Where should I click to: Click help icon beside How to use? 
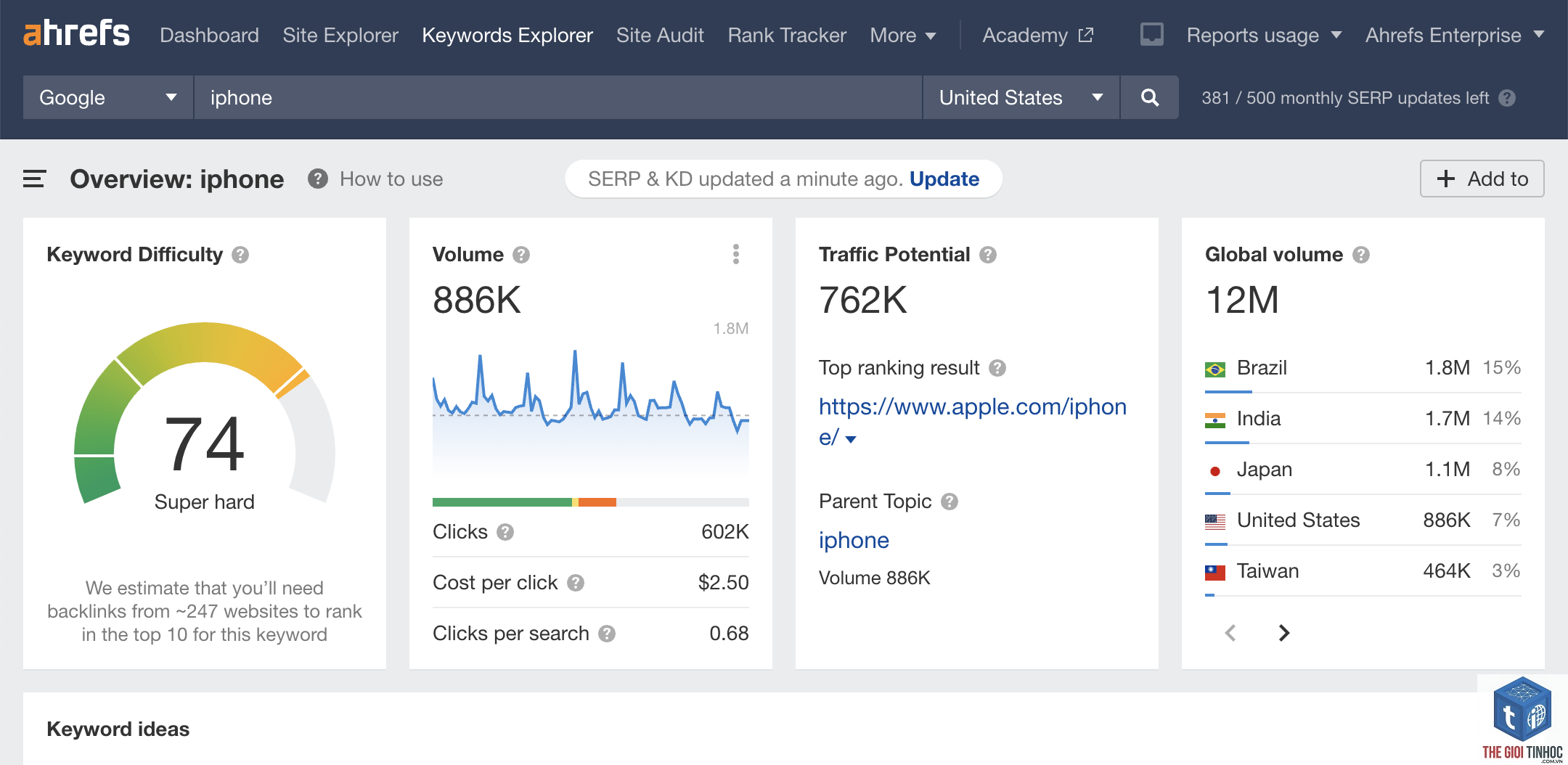coord(317,179)
